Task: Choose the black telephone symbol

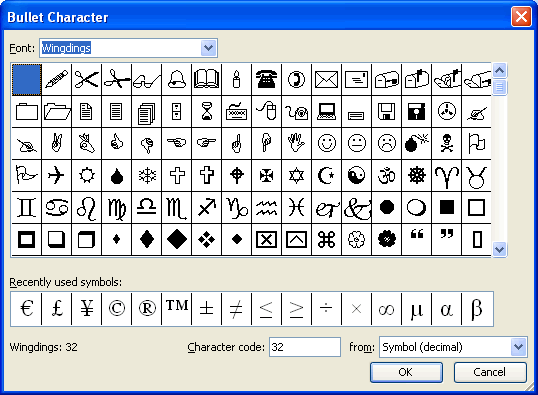Action: click(267, 79)
